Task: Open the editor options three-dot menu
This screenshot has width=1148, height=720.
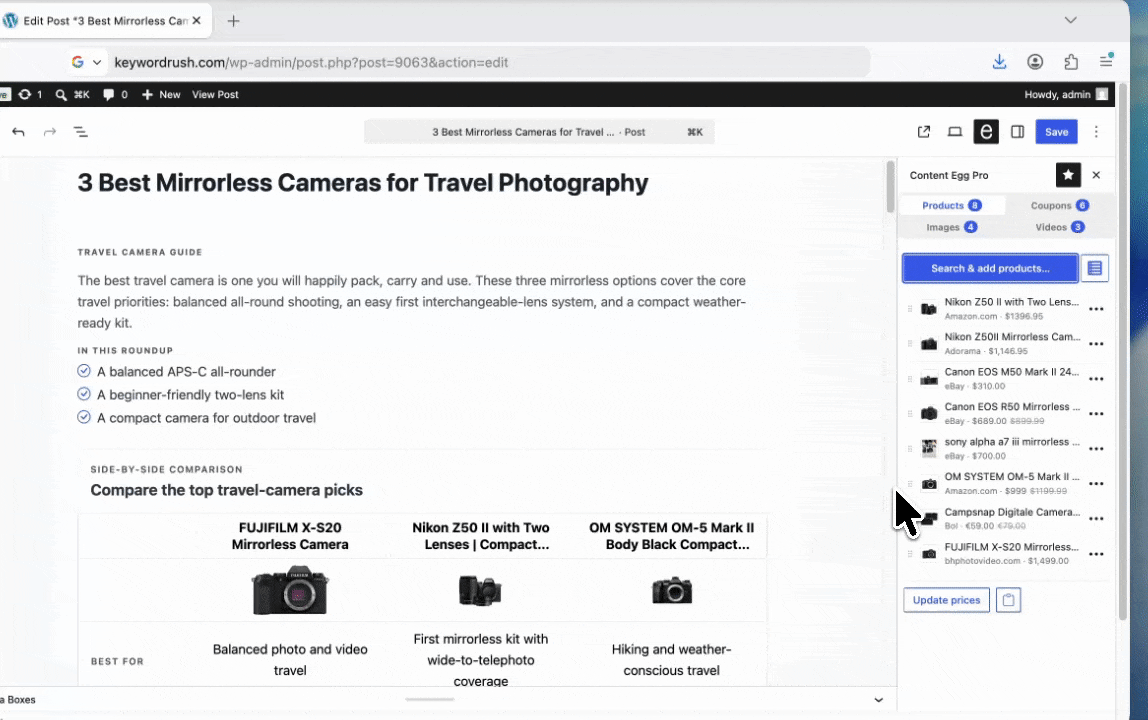Action: click(x=1096, y=132)
